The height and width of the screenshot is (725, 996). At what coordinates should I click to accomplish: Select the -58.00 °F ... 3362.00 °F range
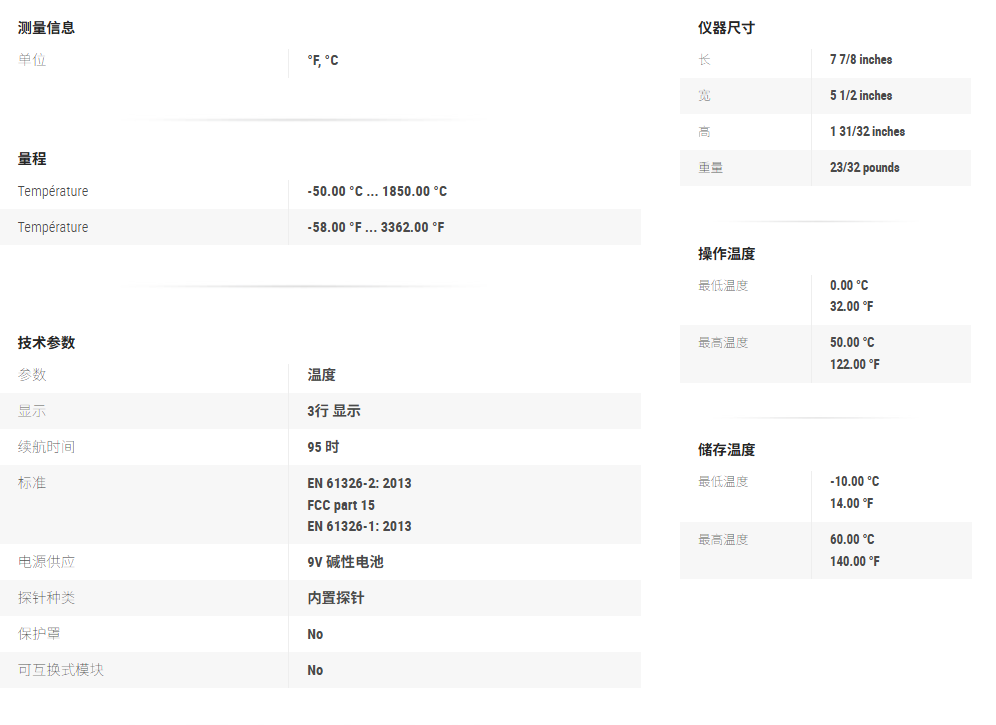(376, 228)
